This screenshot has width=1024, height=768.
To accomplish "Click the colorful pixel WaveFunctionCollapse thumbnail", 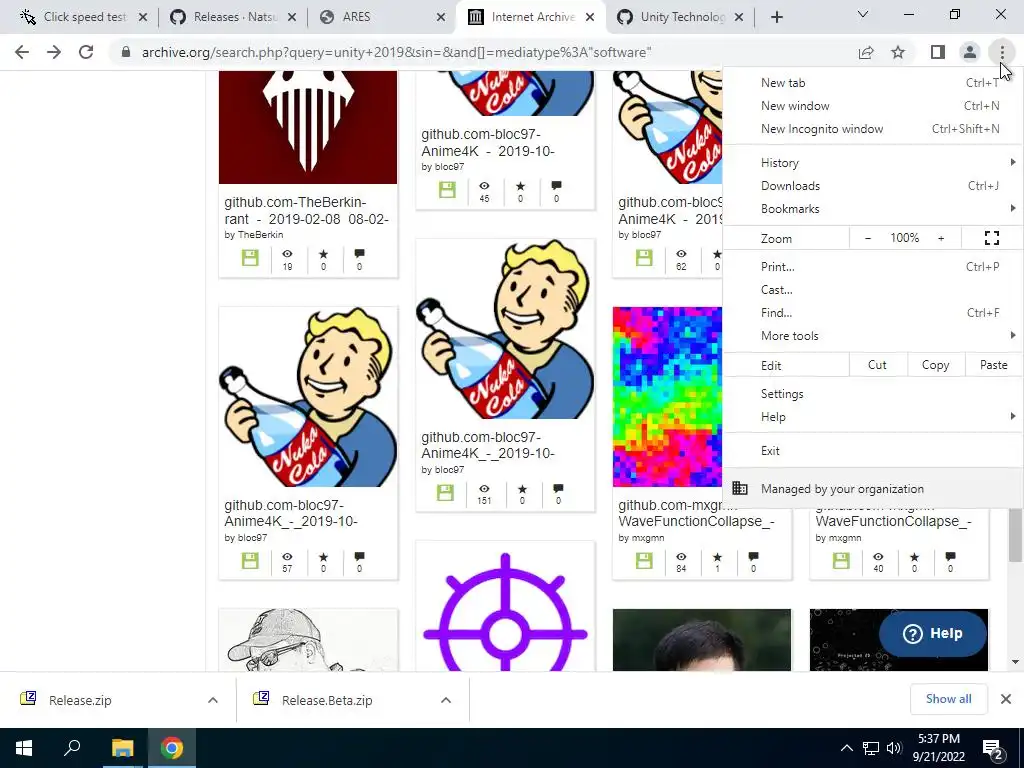I will (667, 396).
